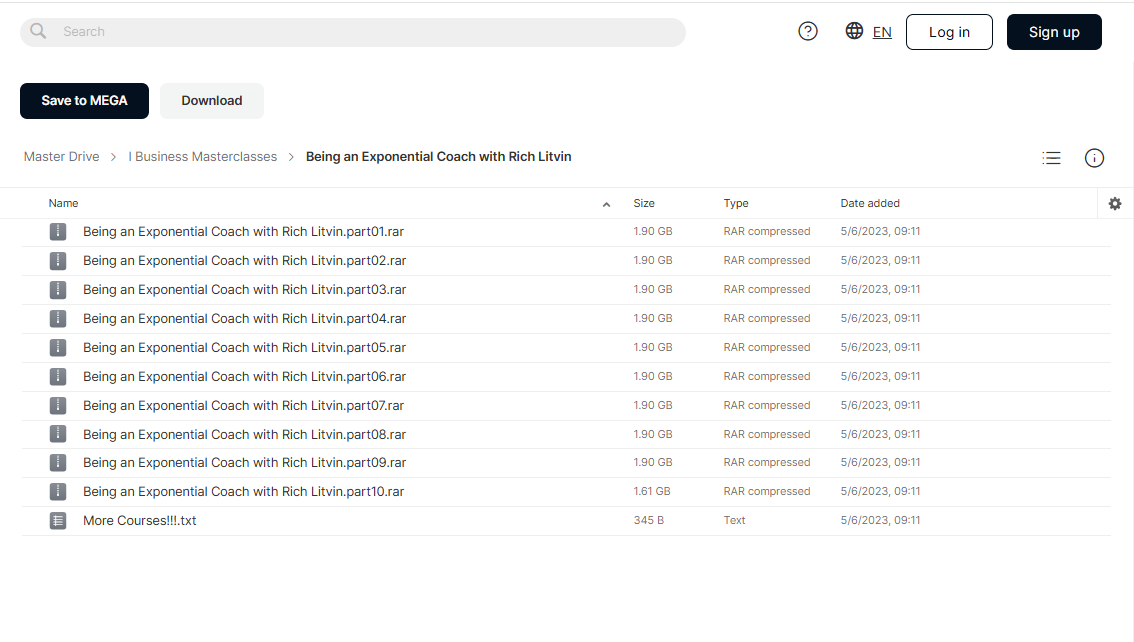This screenshot has width=1134, height=642.
Task: Click 1.90 GB size of part05
Action: point(653,347)
